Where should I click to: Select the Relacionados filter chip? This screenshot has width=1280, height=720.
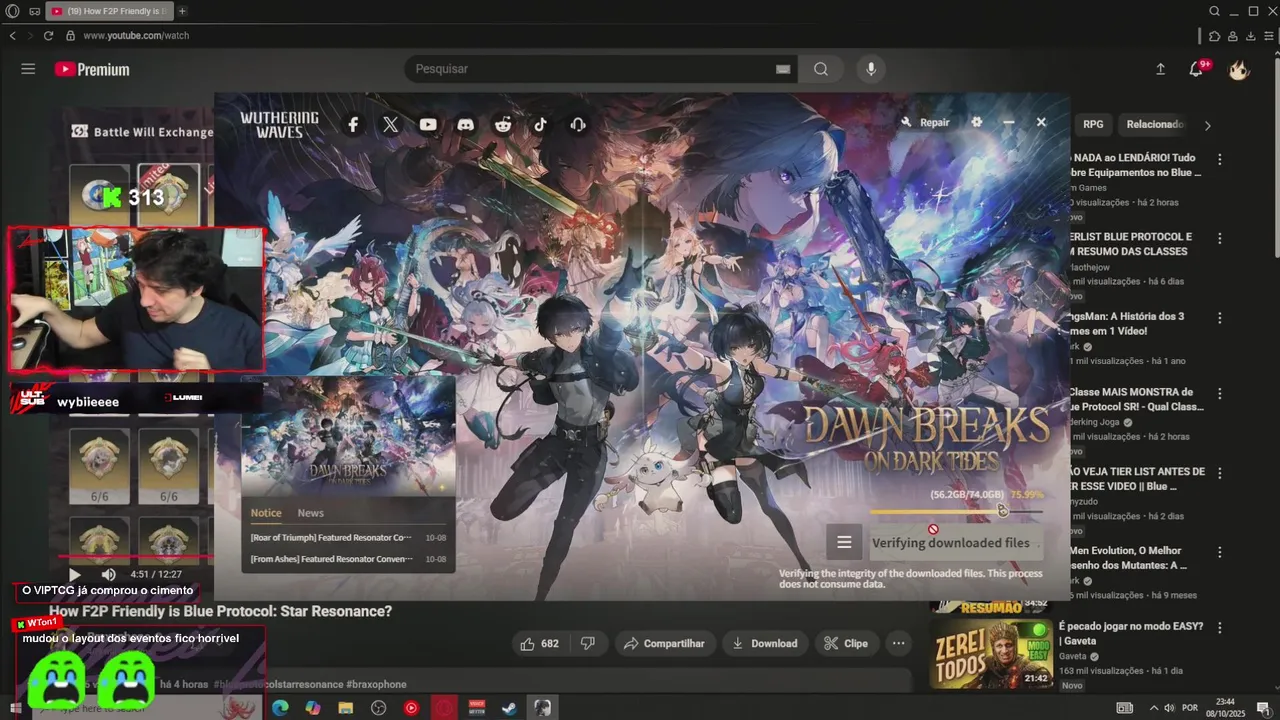pyautogui.click(x=1155, y=124)
